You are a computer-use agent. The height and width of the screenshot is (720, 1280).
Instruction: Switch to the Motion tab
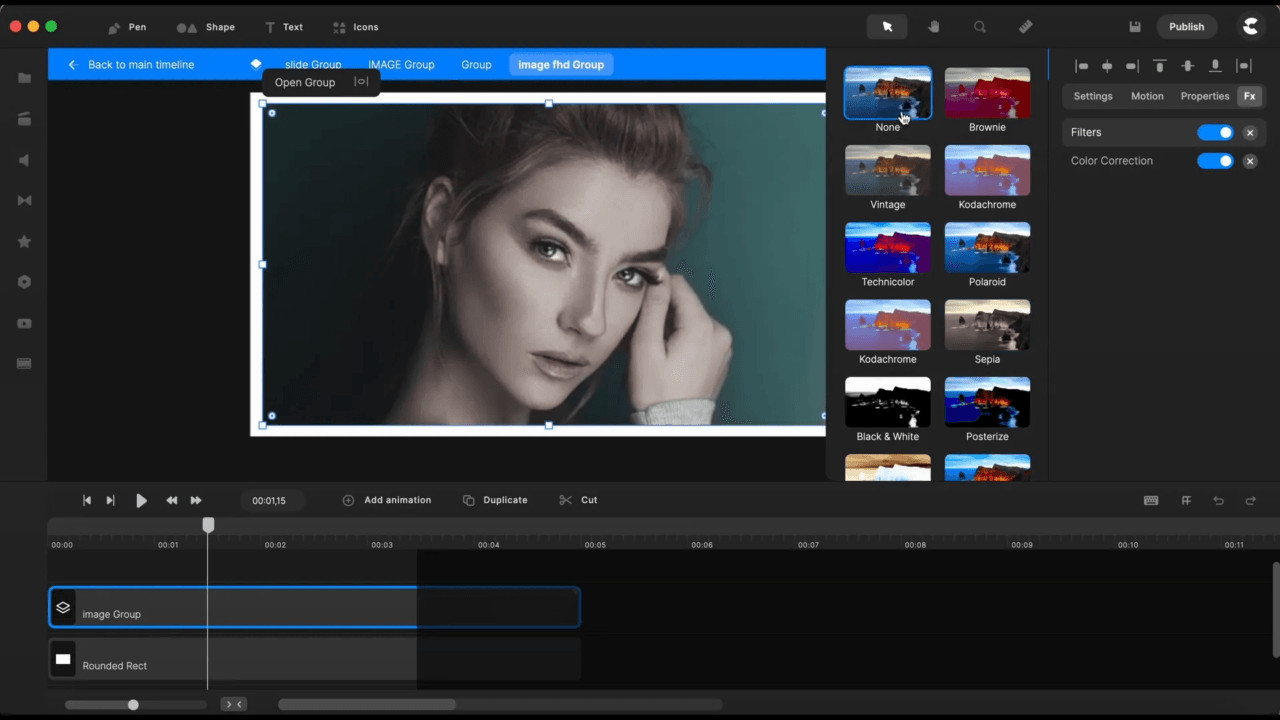click(1147, 95)
